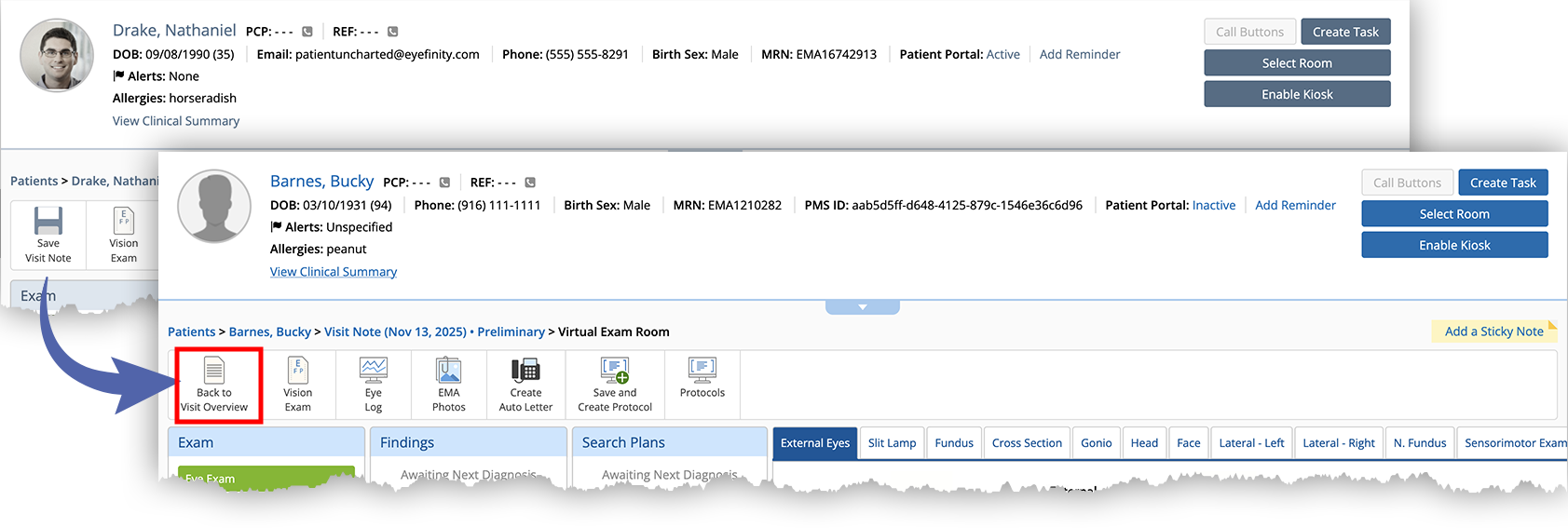Click Add Reminder for Bucky Barnes
The image size is (1568, 528).
(x=1295, y=205)
